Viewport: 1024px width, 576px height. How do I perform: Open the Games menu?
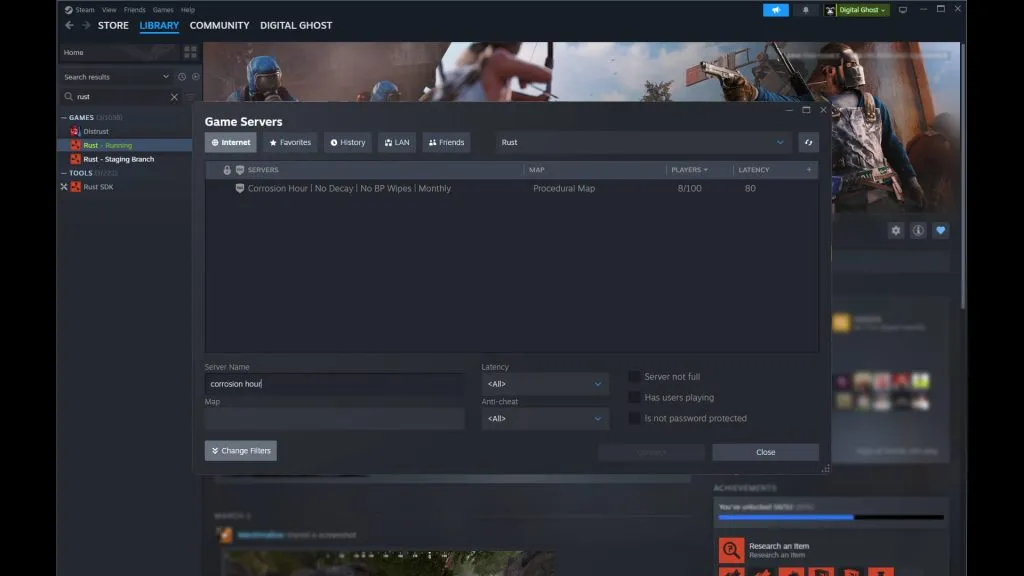163,10
